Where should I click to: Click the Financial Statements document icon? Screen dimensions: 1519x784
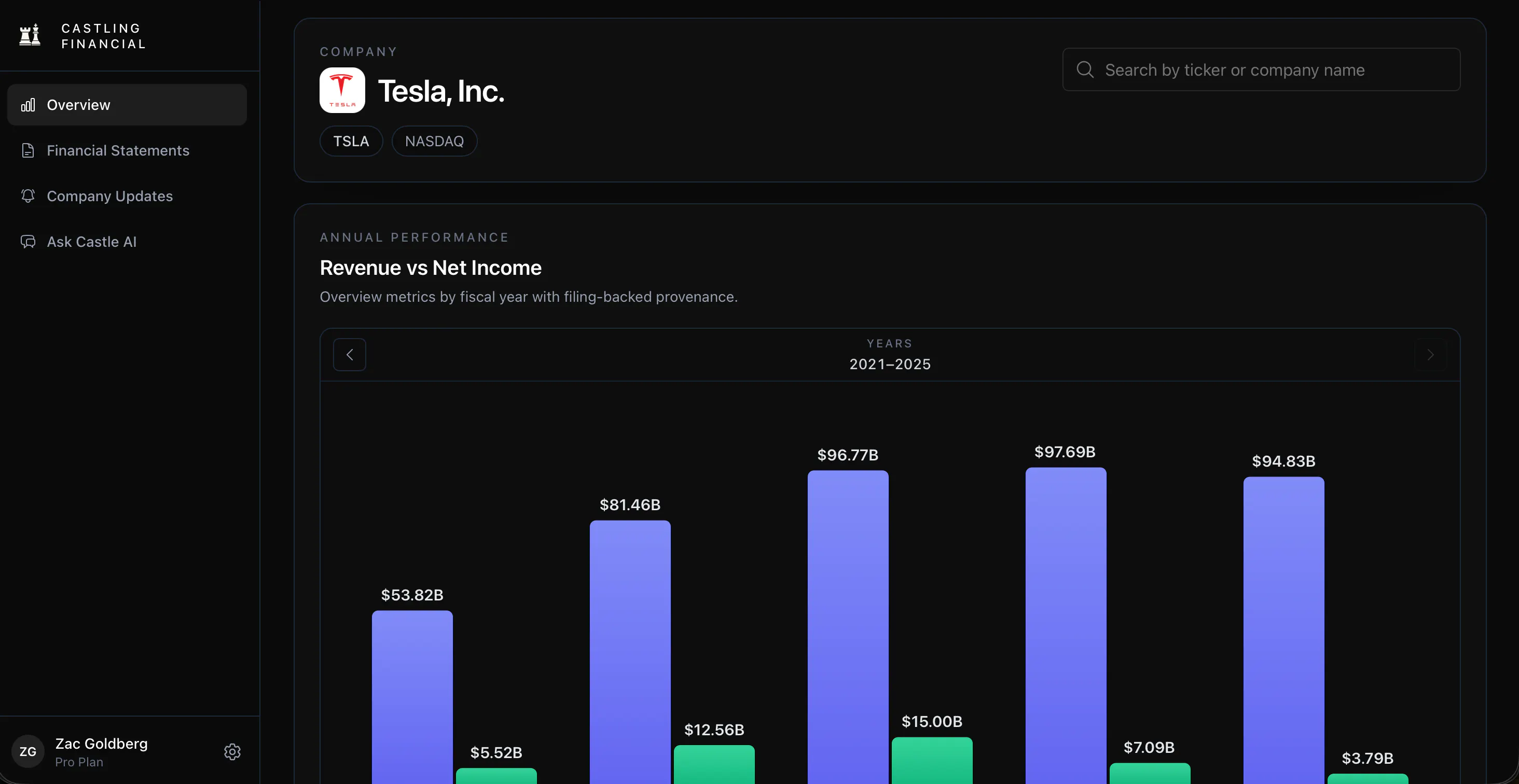pyautogui.click(x=27, y=150)
